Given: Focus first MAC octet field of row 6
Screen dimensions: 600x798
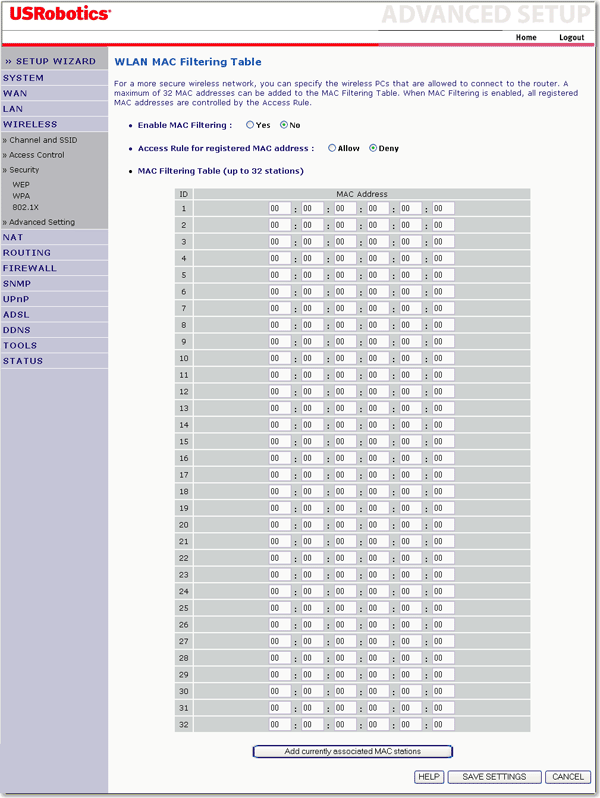Looking at the screenshot, I should pos(280,292).
